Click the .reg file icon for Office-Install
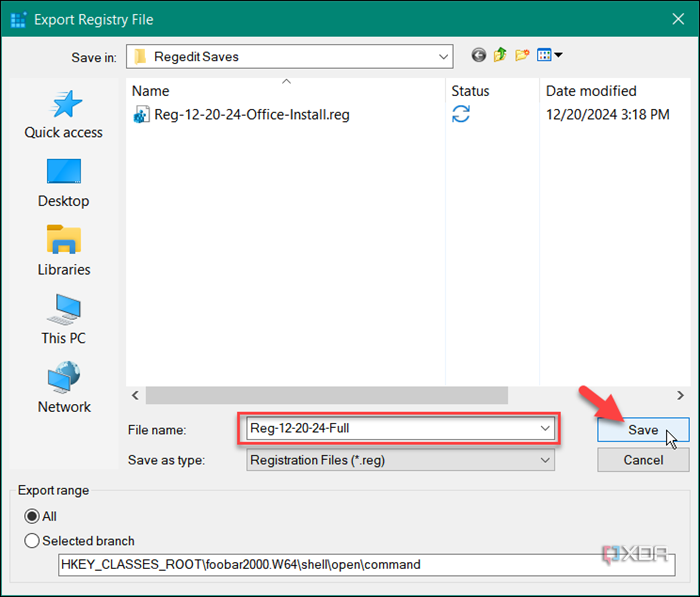Screen dimensions: 700x597 [142, 115]
